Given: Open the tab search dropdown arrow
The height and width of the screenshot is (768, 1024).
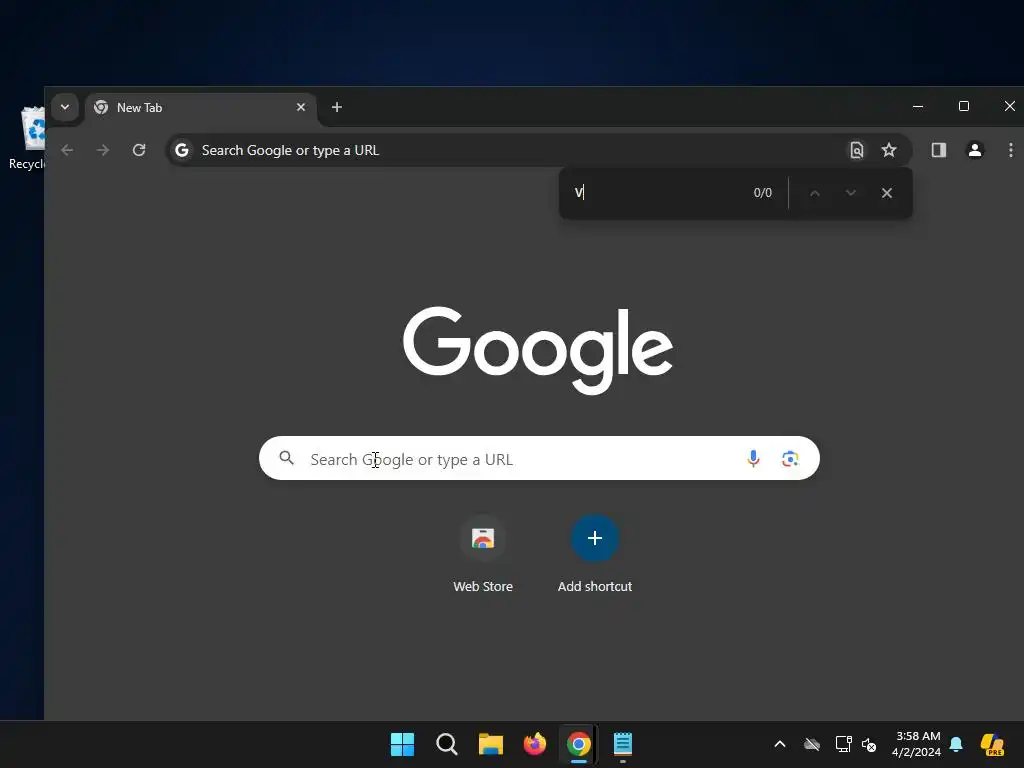Looking at the screenshot, I should pos(65,107).
